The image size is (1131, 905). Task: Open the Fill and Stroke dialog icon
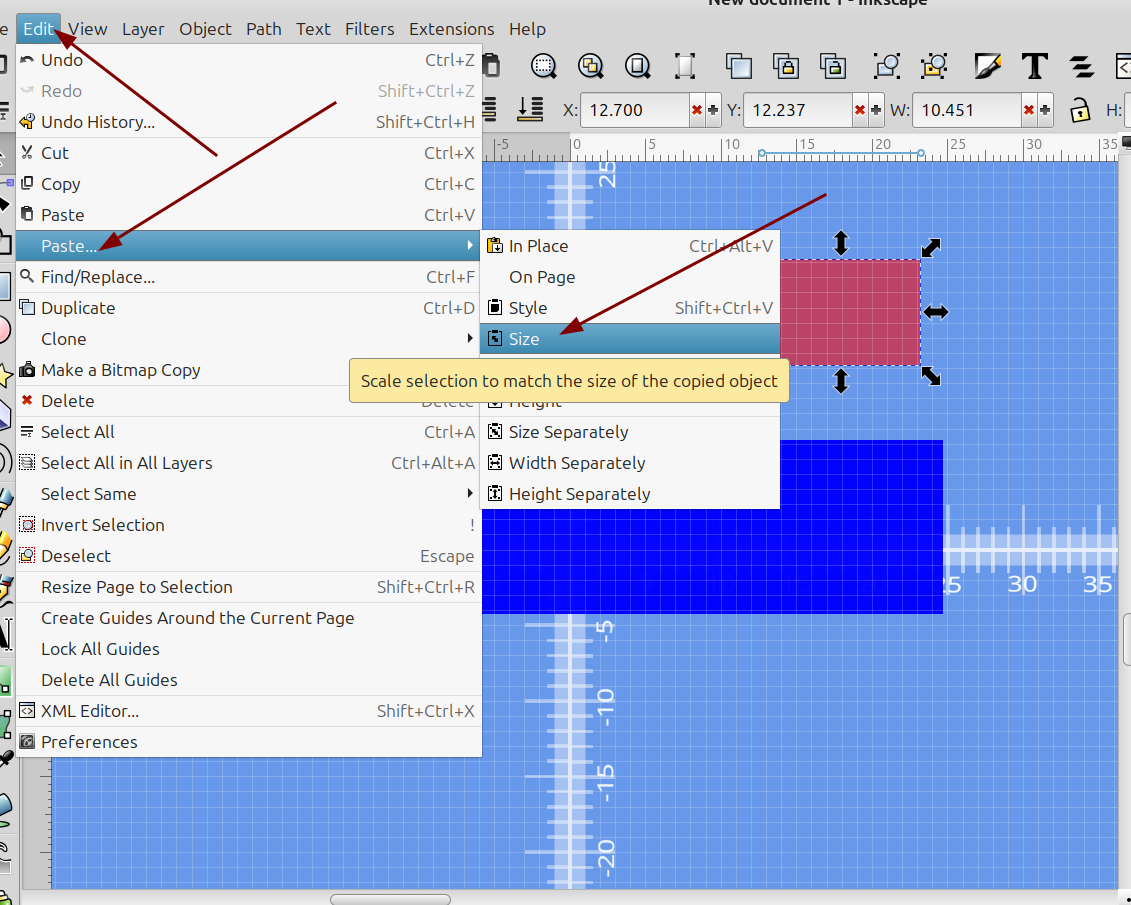(x=988, y=67)
